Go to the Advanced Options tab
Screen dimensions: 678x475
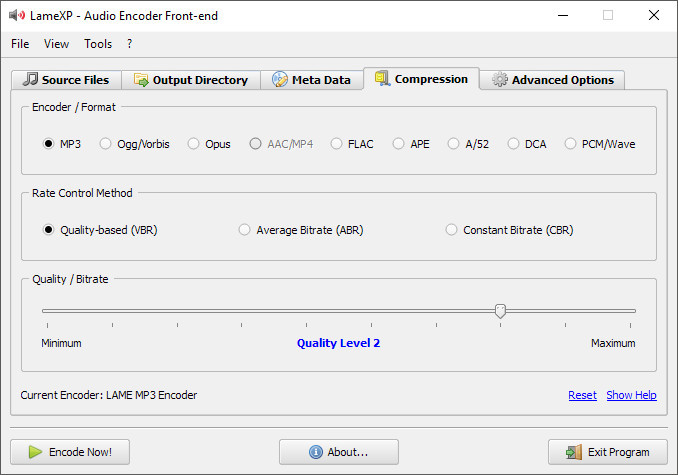553,80
